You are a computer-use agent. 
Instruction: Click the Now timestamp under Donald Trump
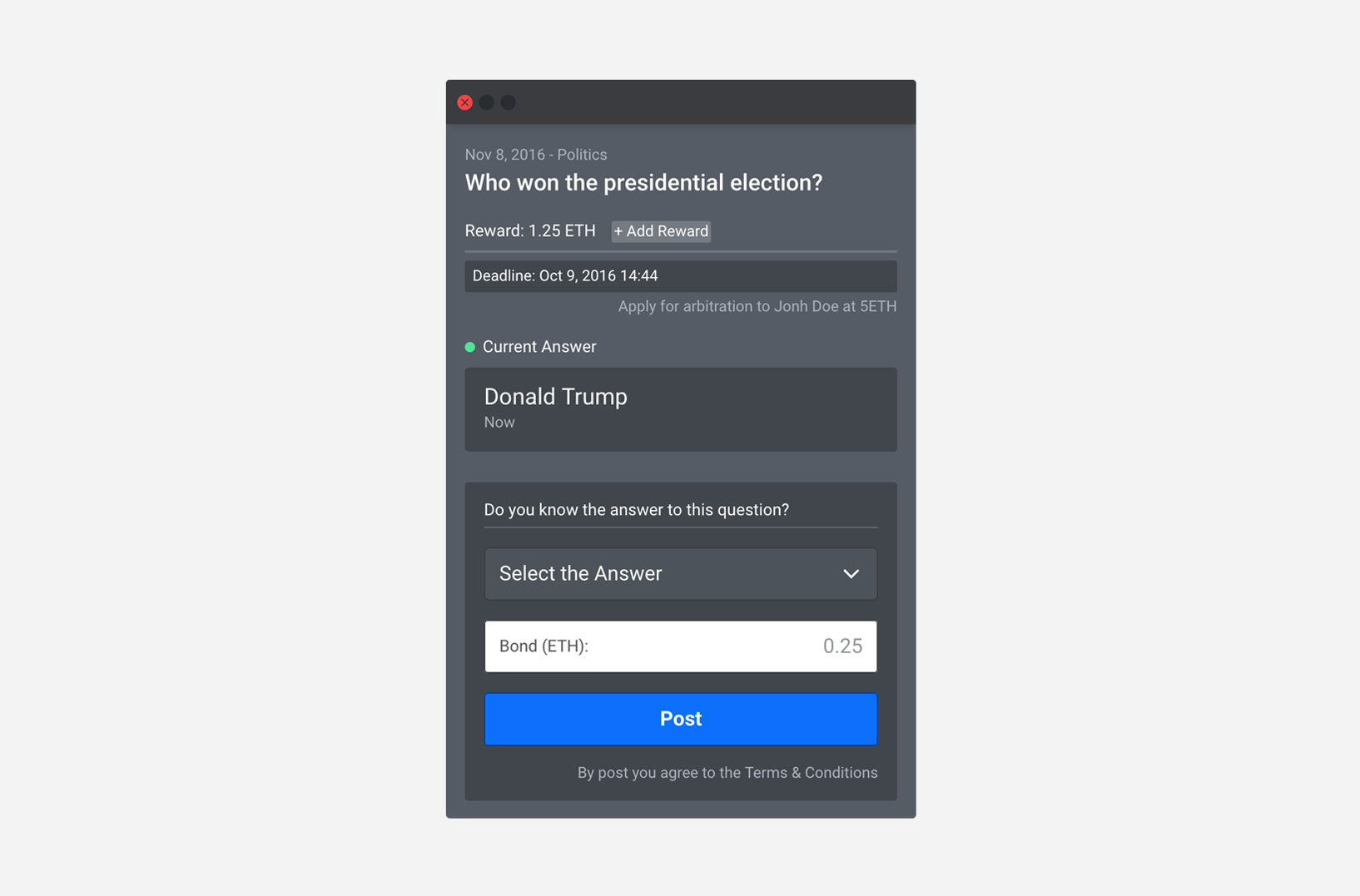[499, 423]
